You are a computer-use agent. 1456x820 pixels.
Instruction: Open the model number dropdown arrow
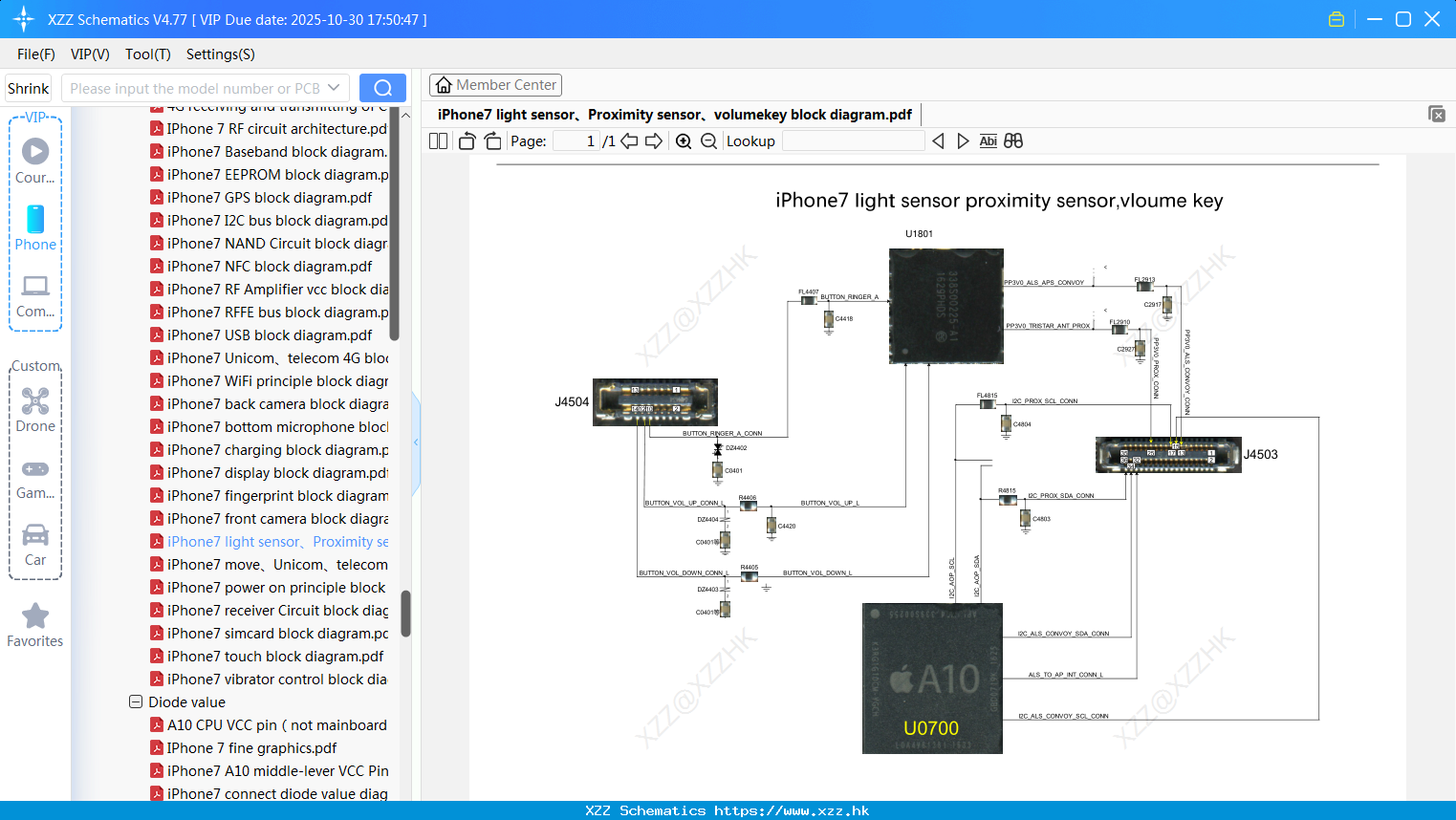point(334,88)
